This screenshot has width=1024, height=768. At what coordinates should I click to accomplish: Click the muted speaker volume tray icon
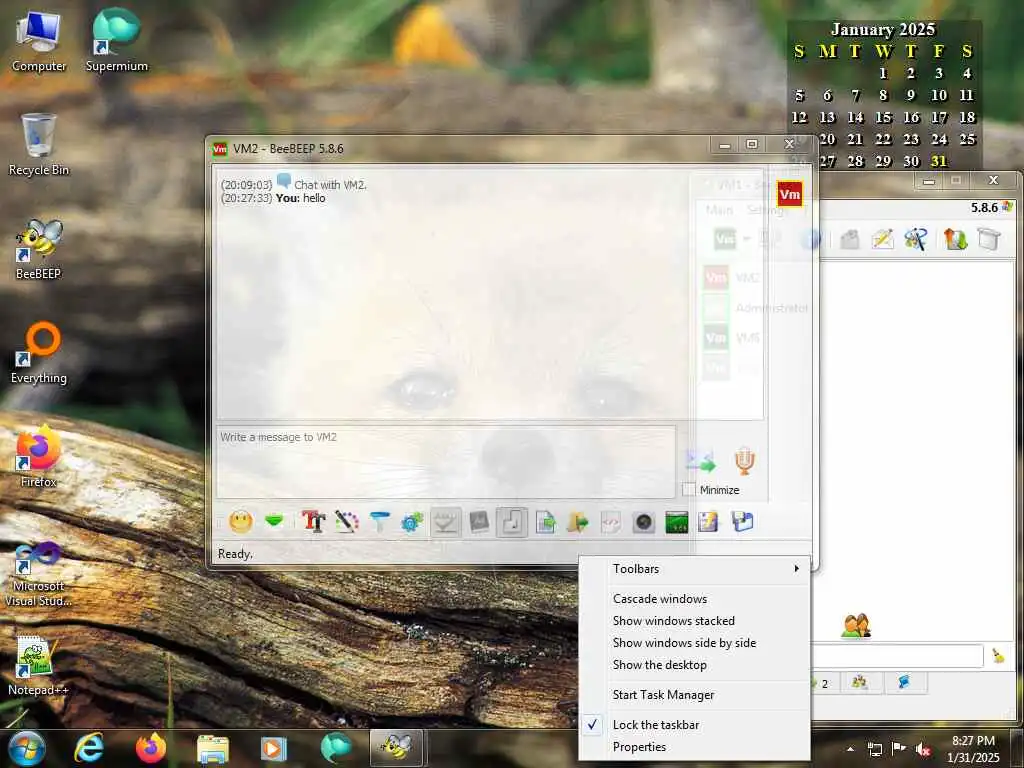tap(923, 749)
